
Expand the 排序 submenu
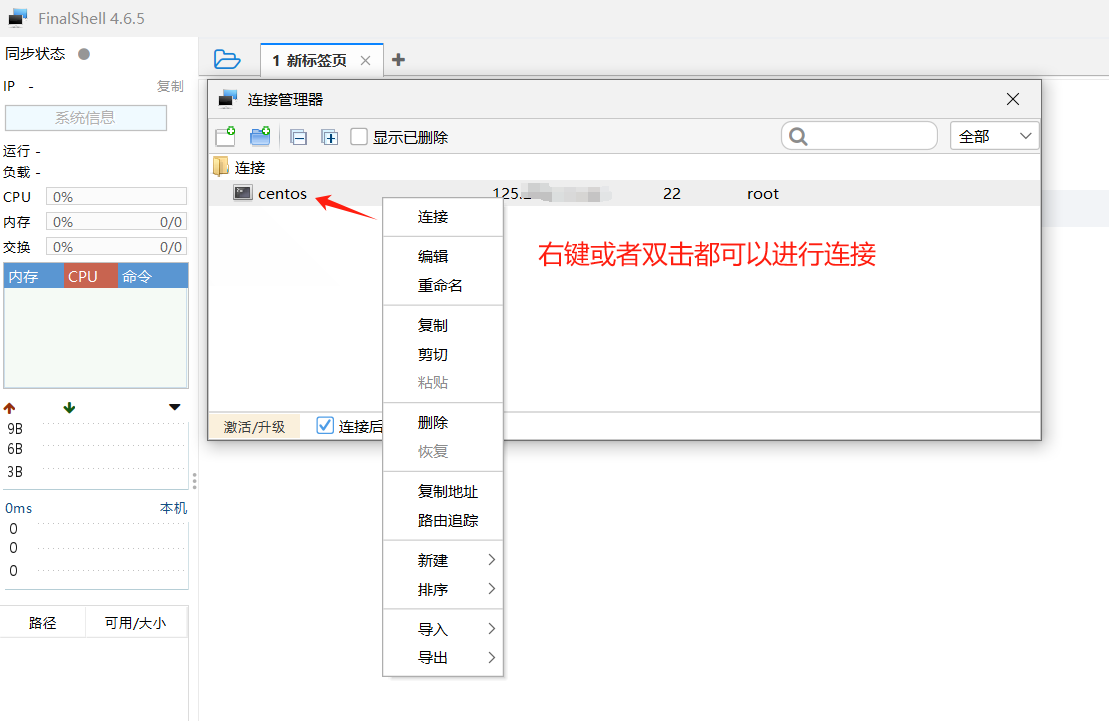coord(443,589)
